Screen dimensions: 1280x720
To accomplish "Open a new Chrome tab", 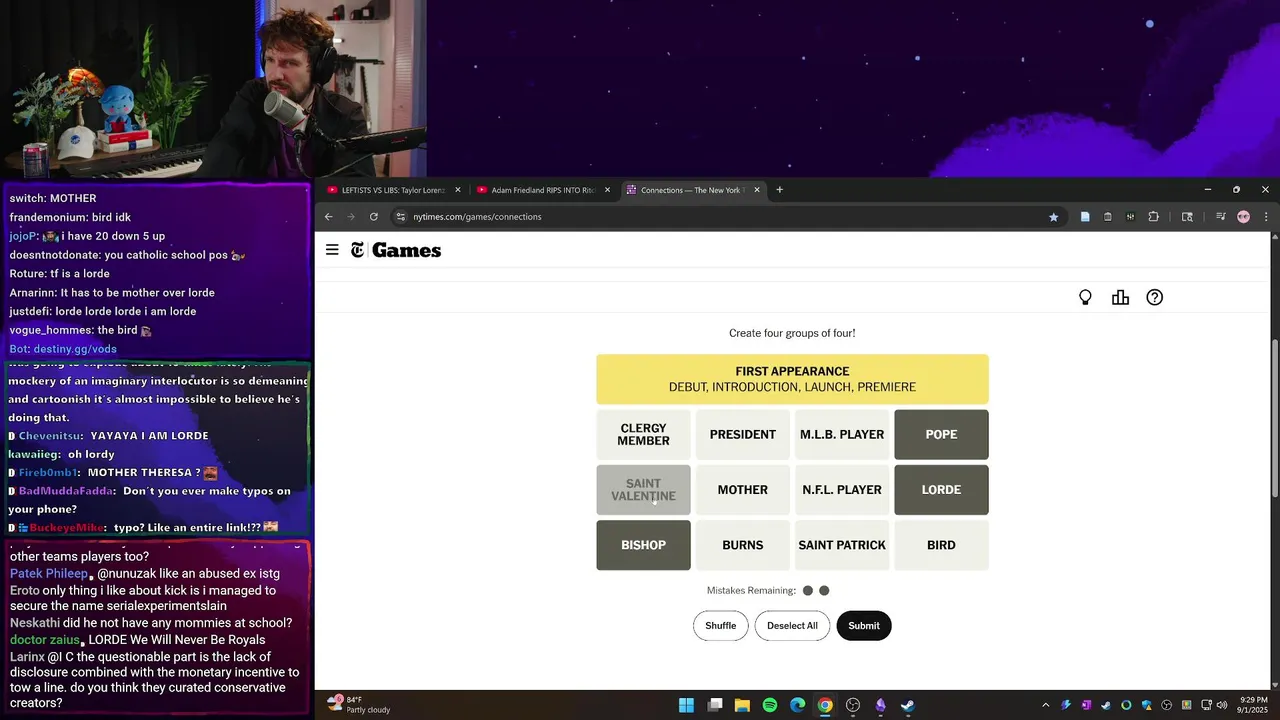I will (780, 190).
